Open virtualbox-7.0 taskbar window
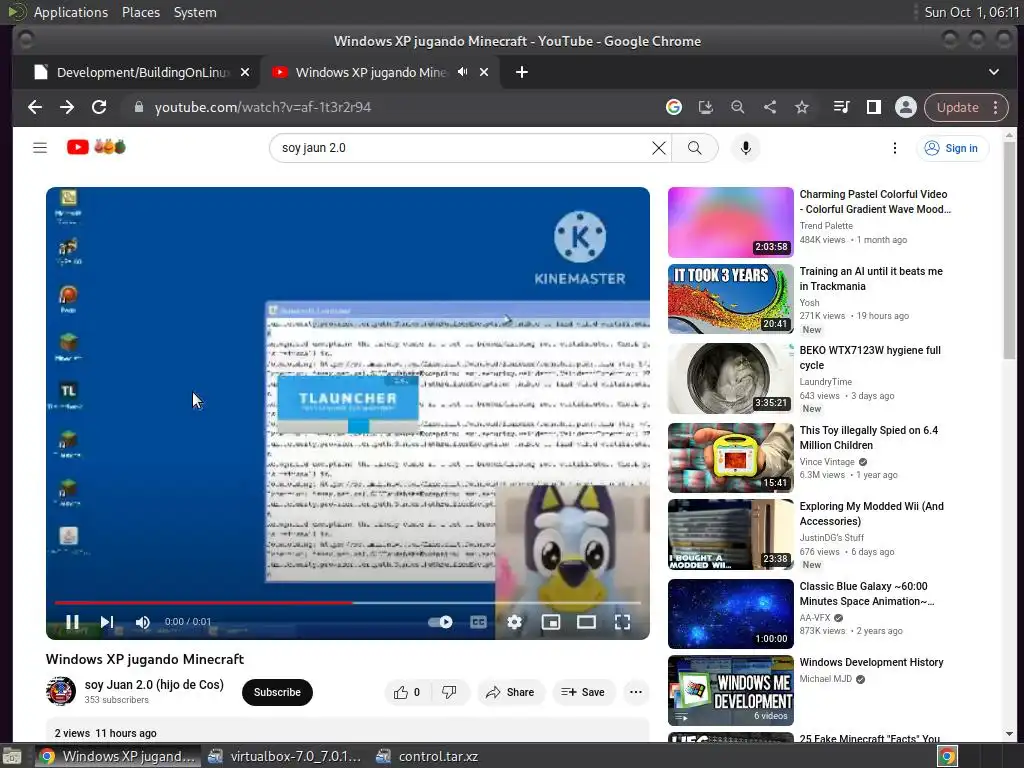 [285, 756]
